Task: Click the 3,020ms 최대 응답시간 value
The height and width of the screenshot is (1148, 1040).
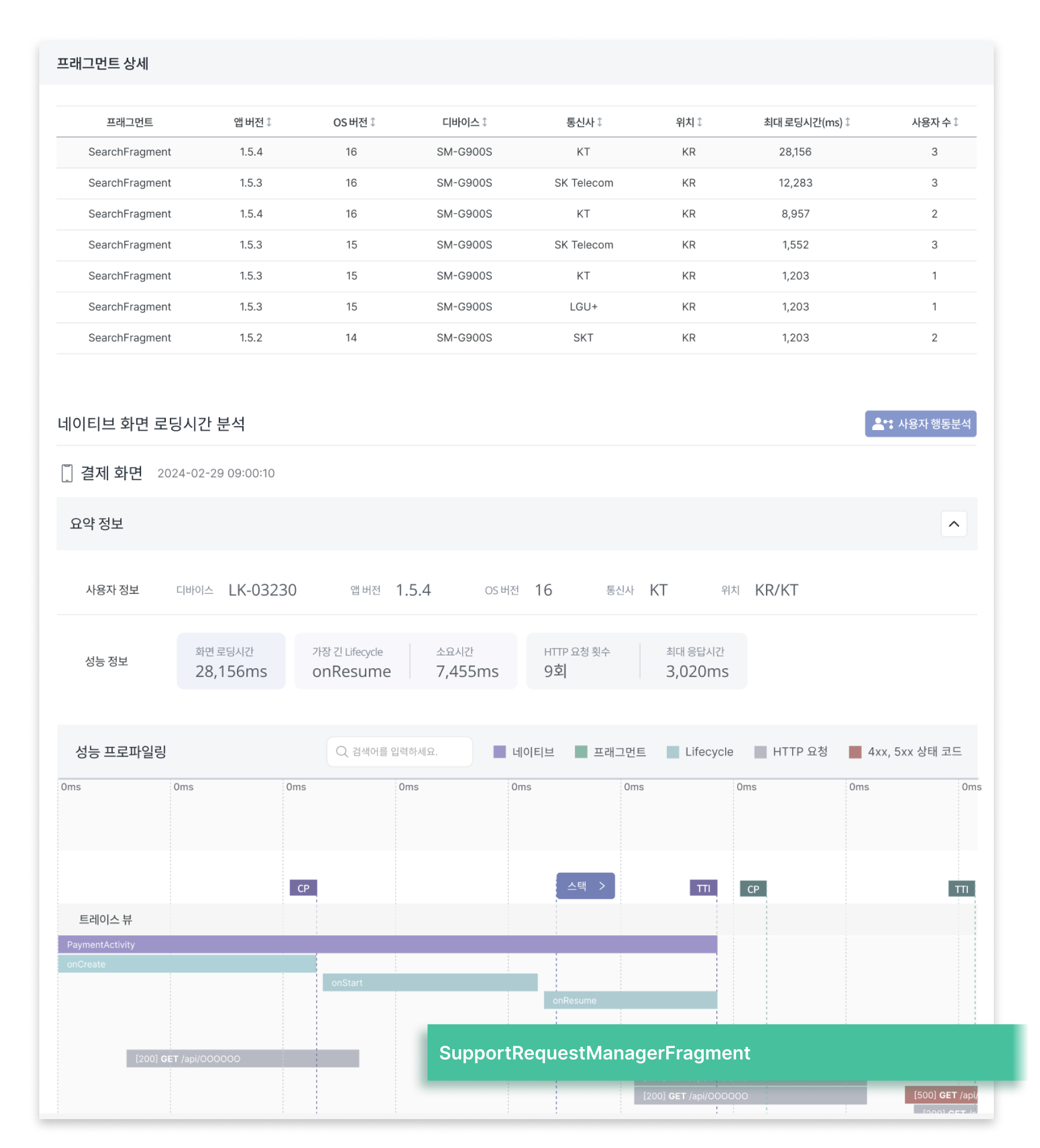Action: 697,671
